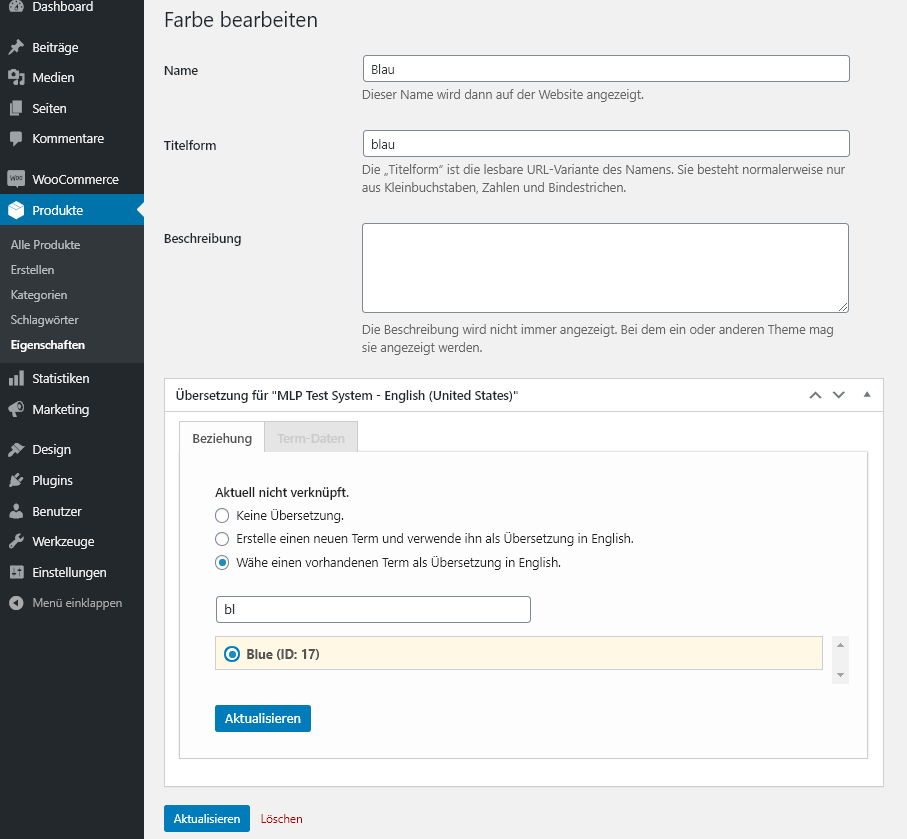Open the WooCommerce logo icon
Screen dimensions: 907x839
click(x=16, y=179)
